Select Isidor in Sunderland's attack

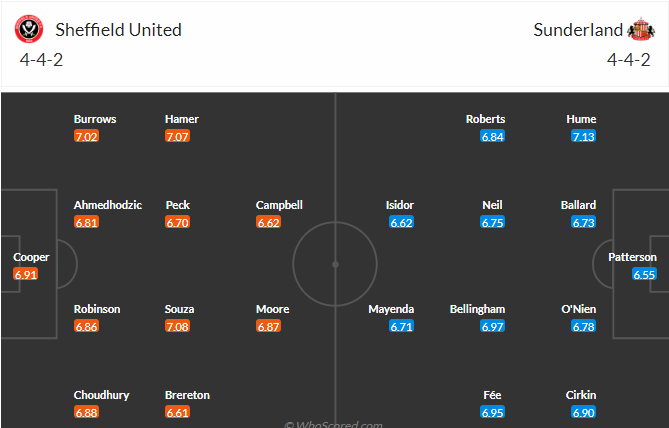click(400, 205)
